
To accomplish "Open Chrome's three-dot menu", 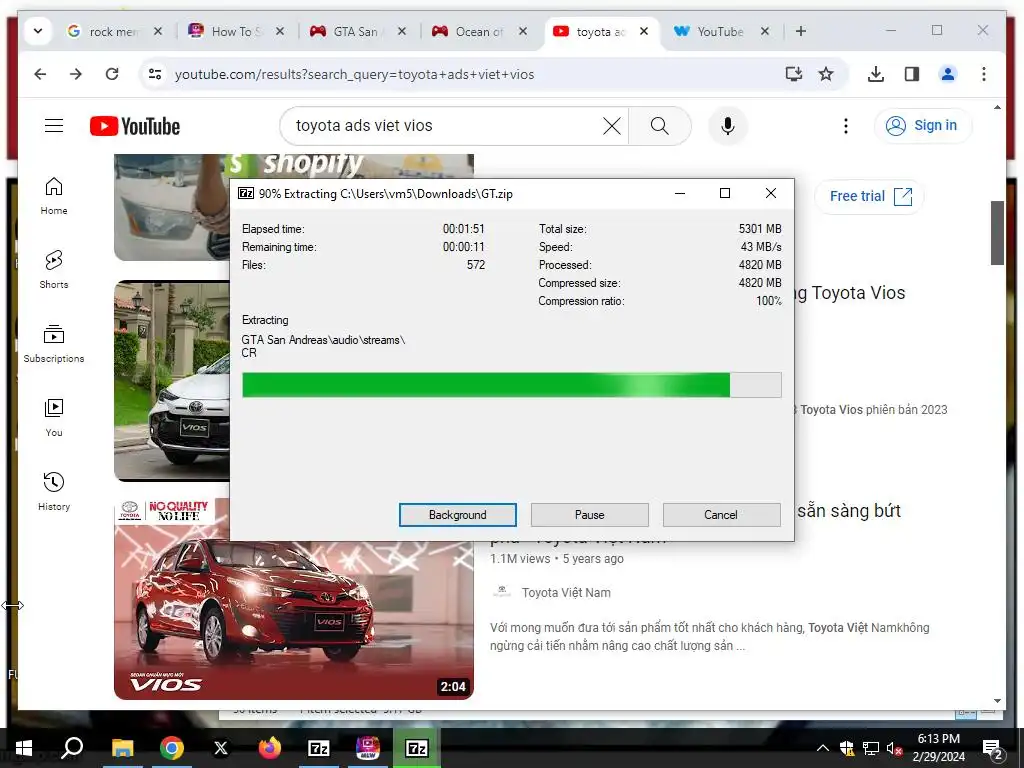I will click(x=984, y=74).
